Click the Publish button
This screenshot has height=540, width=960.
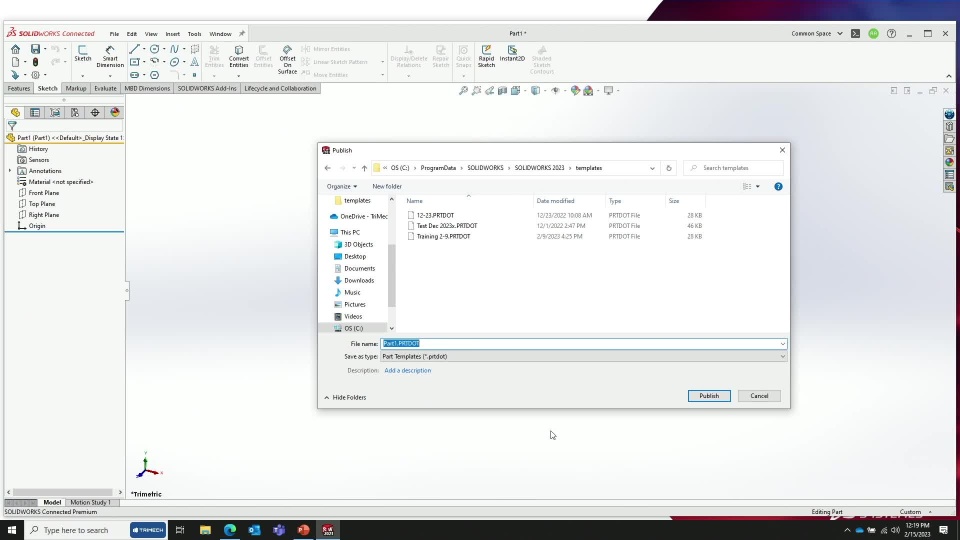click(709, 396)
